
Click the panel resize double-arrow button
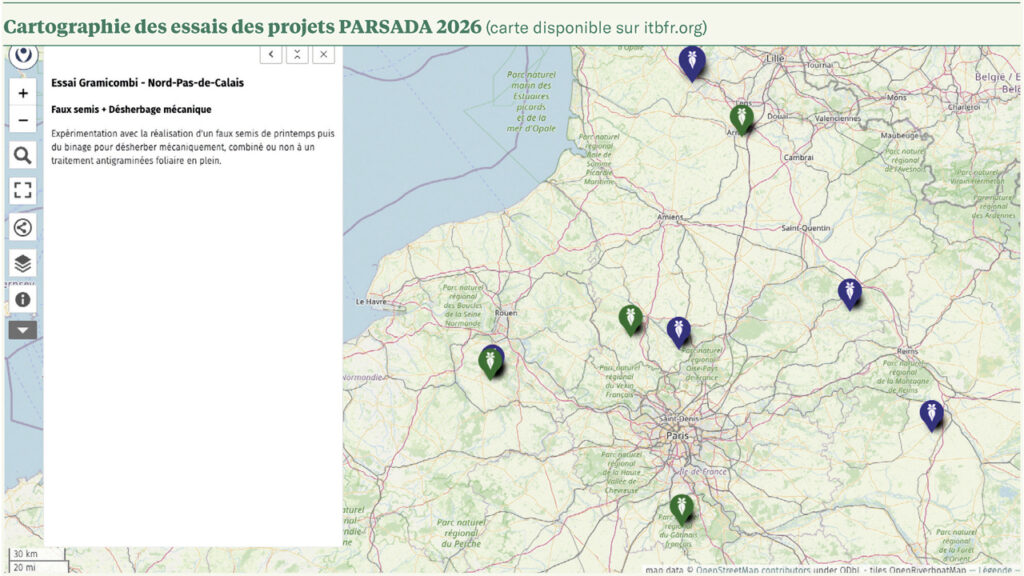(x=297, y=54)
